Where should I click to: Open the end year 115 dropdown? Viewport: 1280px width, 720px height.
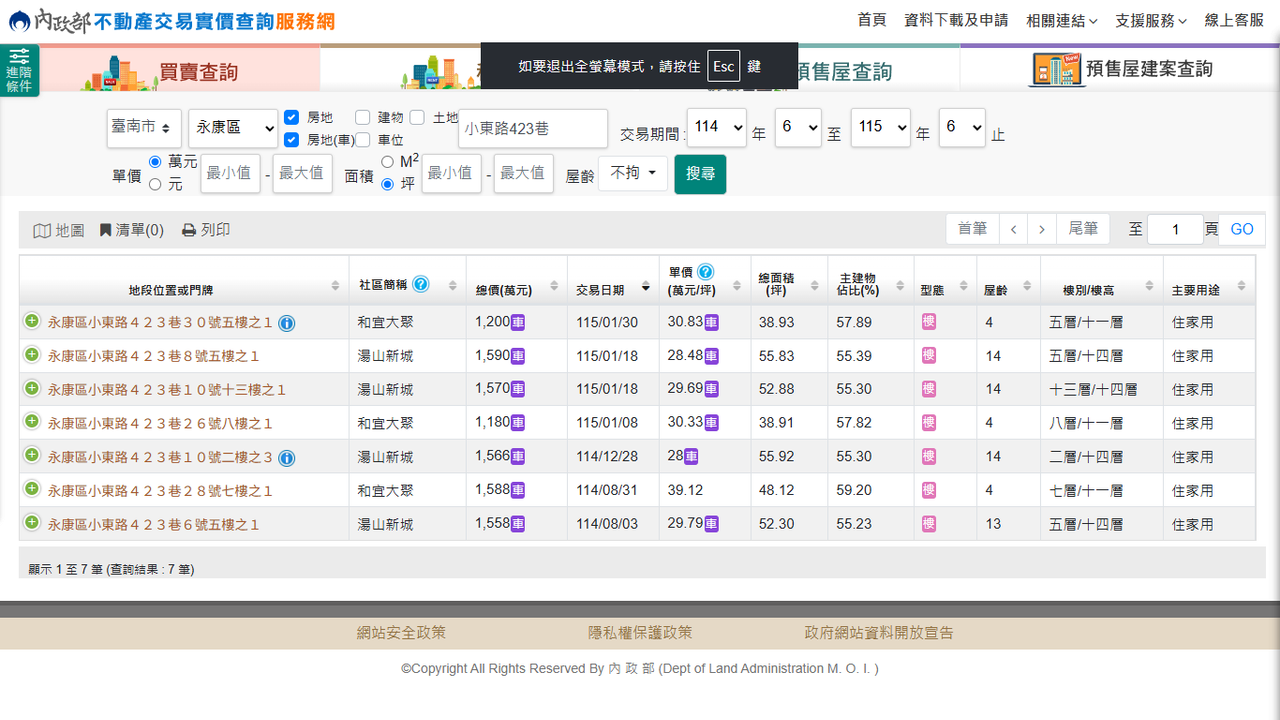click(881, 127)
